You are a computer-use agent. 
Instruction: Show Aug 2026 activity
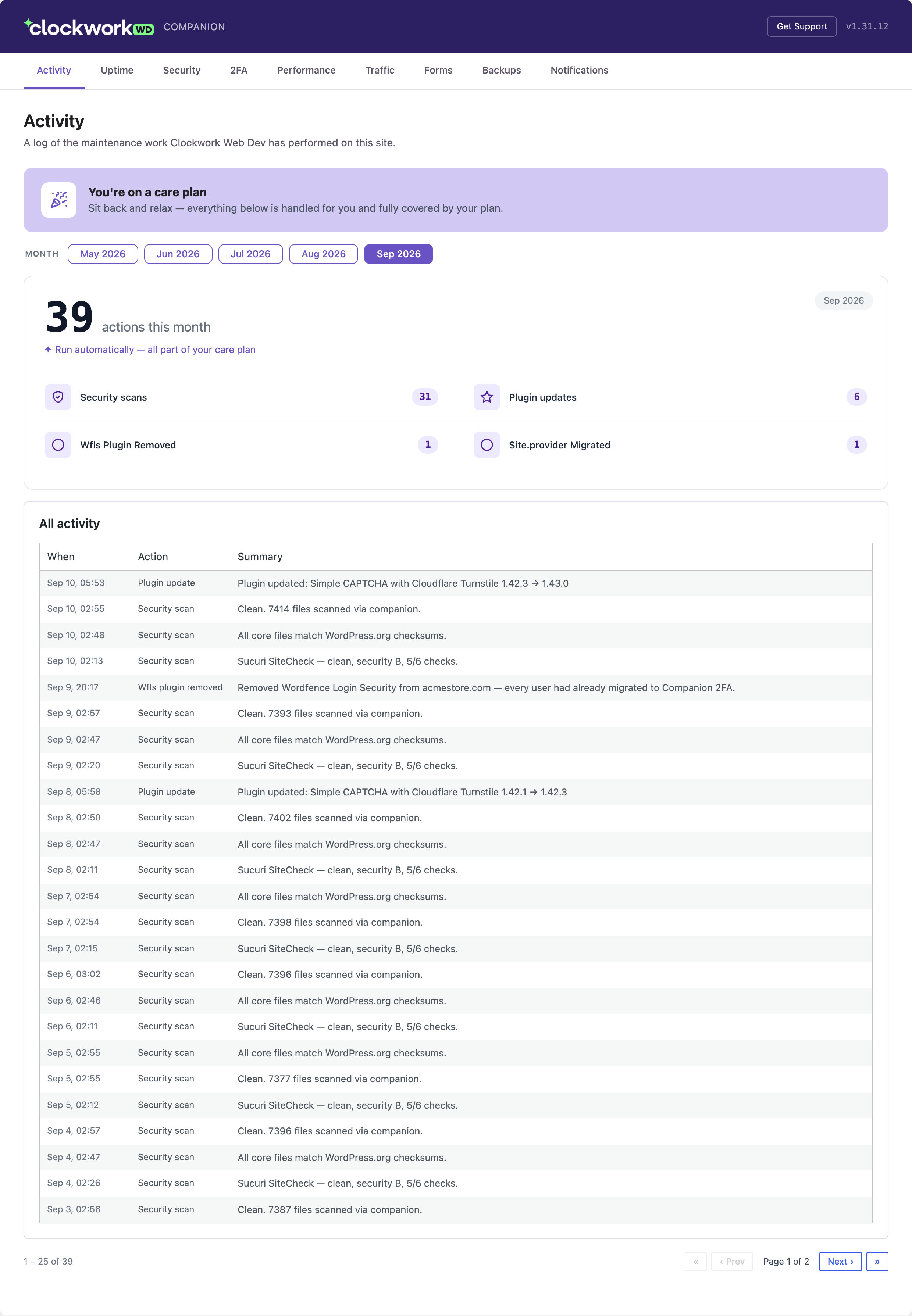click(323, 254)
